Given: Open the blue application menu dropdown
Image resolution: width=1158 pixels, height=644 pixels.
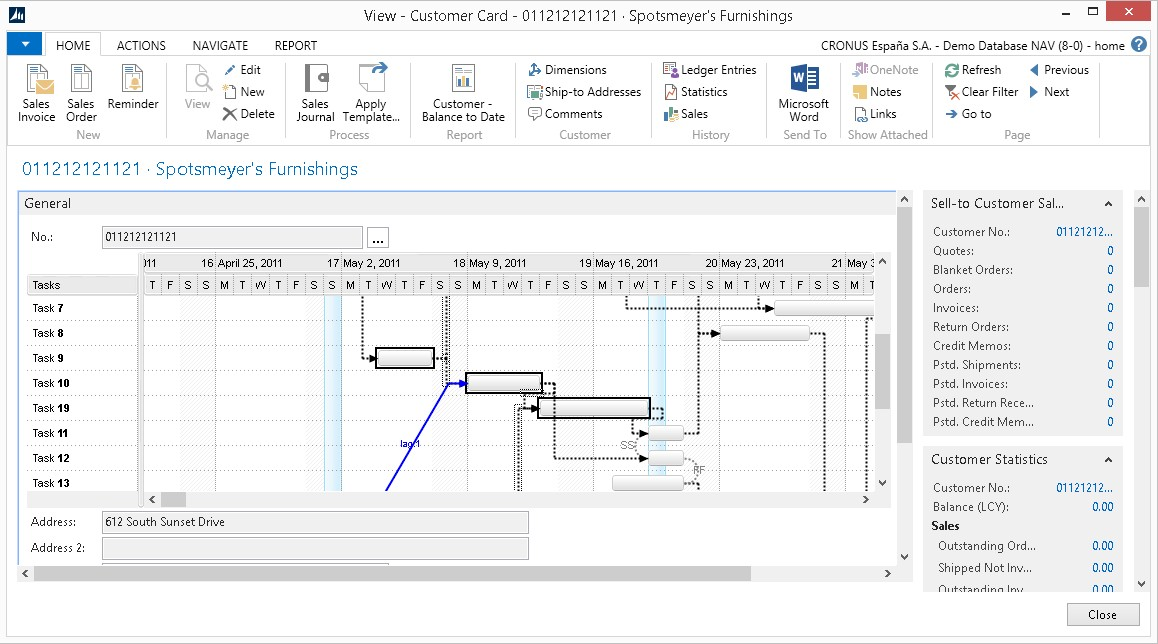Looking at the screenshot, I should click(24, 45).
